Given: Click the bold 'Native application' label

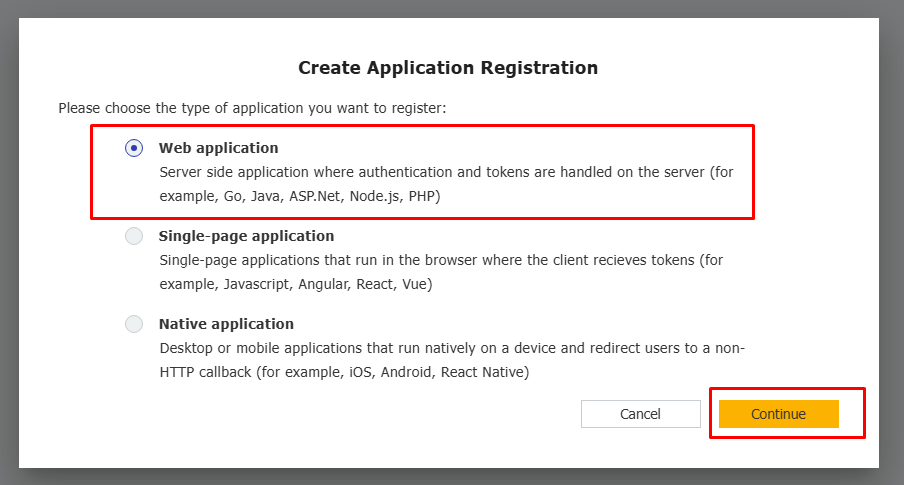Looking at the screenshot, I should (226, 324).
